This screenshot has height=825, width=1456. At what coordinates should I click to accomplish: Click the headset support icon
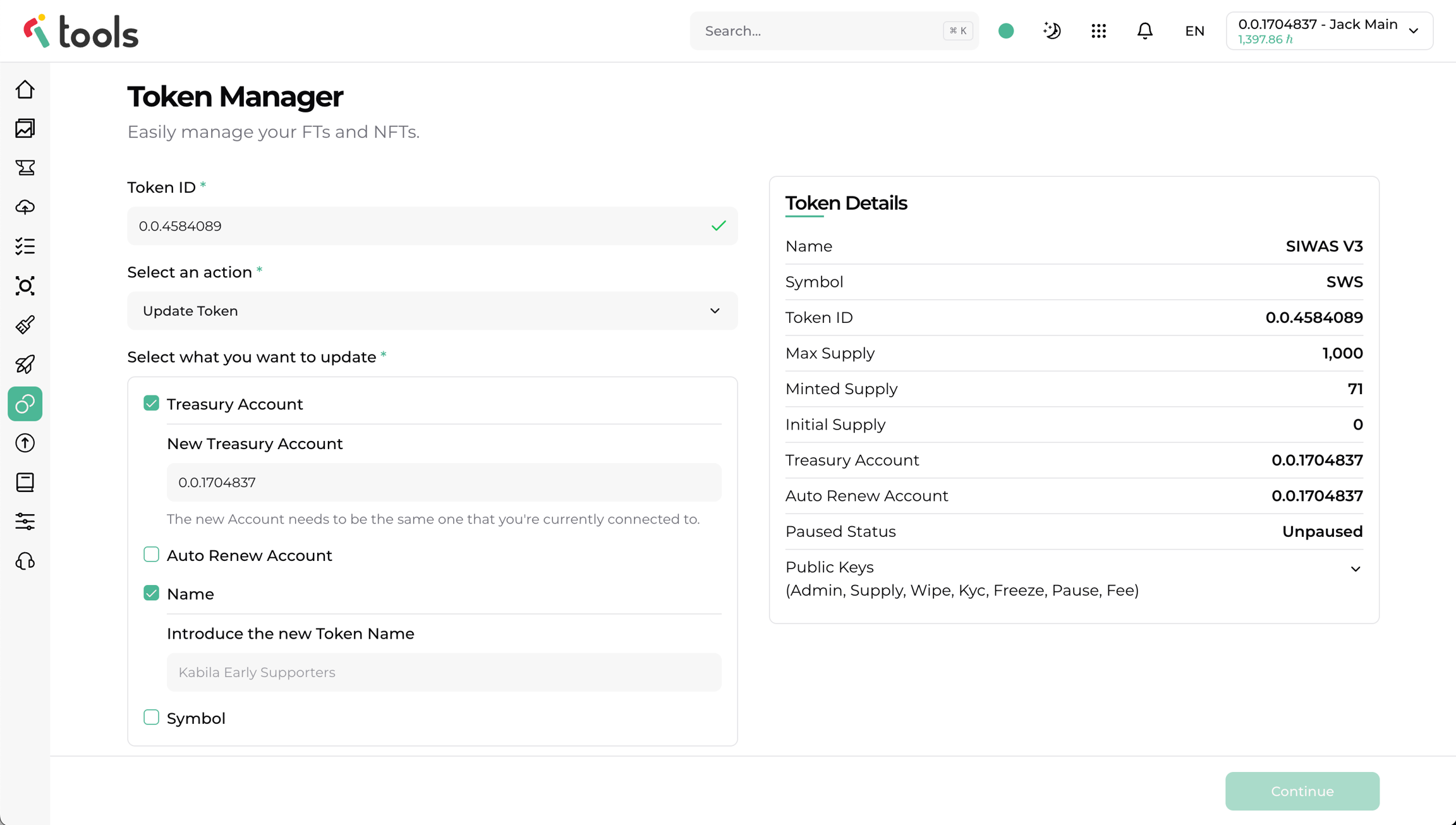coord(25,561)
